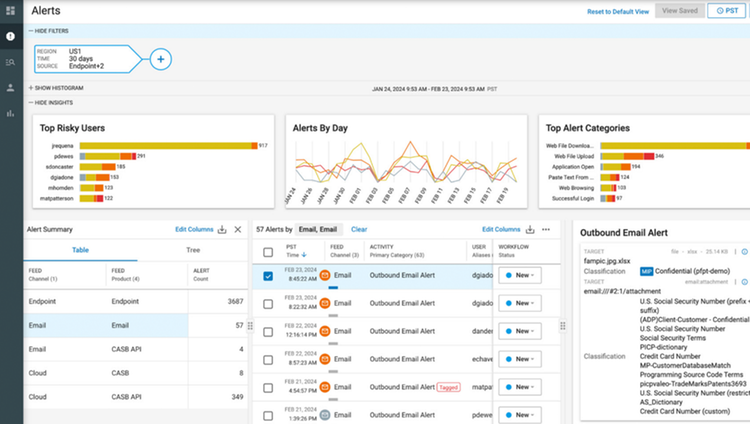Click the Tagged label on matpa alert
Image resolution: width=750 pixels, height=424 pixels.
point(449,387)
